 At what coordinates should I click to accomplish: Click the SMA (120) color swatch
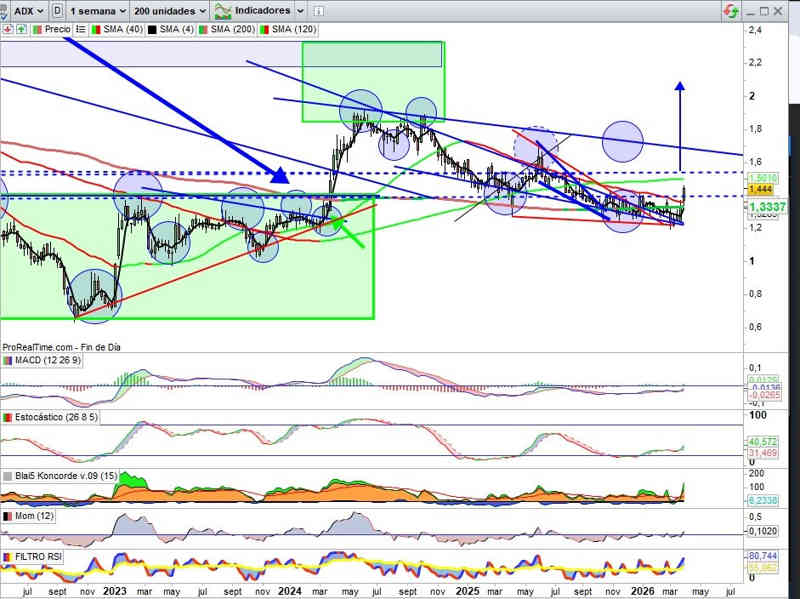[264, 29]
